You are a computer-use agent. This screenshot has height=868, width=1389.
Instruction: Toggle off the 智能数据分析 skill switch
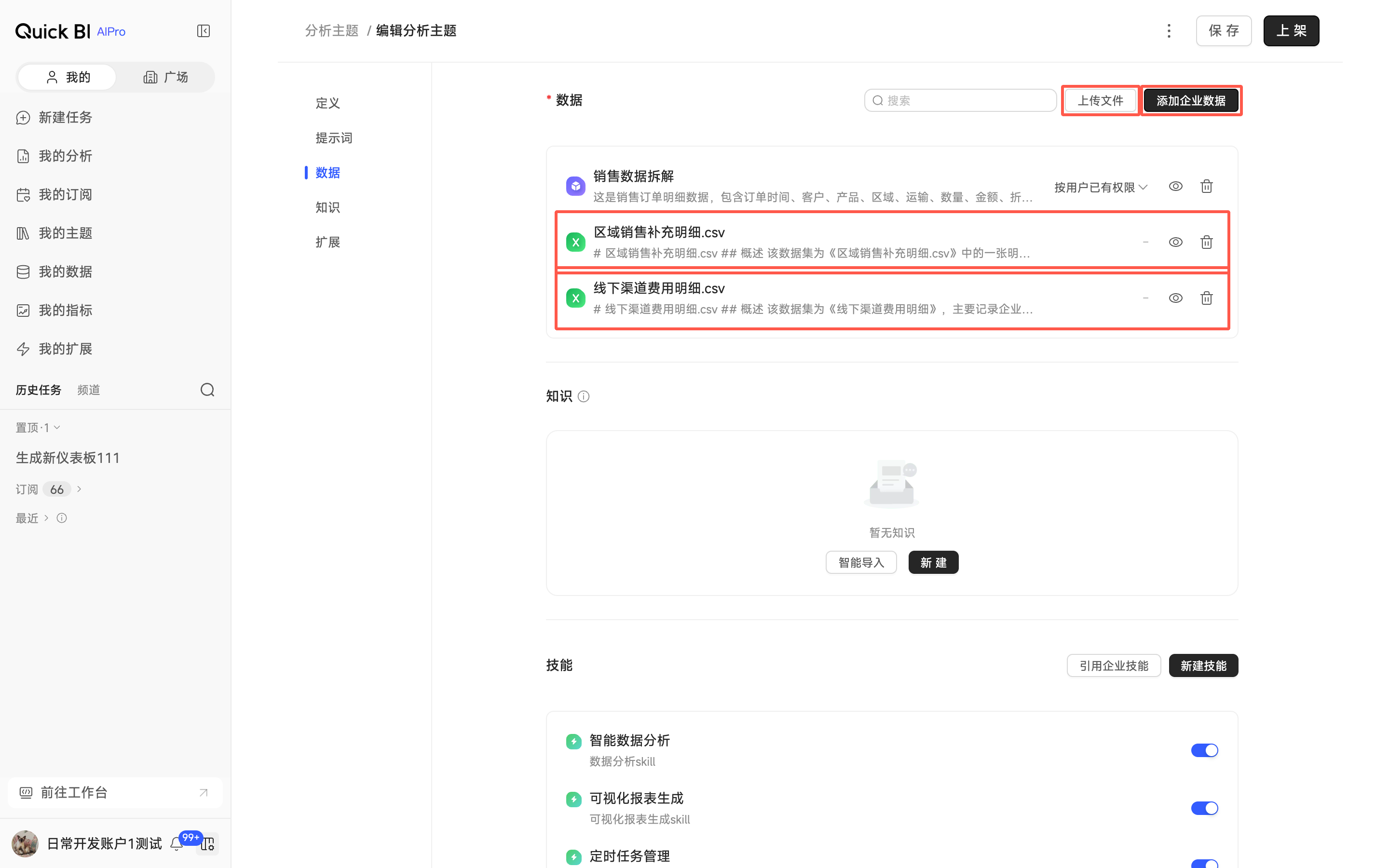pos(1204,750)
